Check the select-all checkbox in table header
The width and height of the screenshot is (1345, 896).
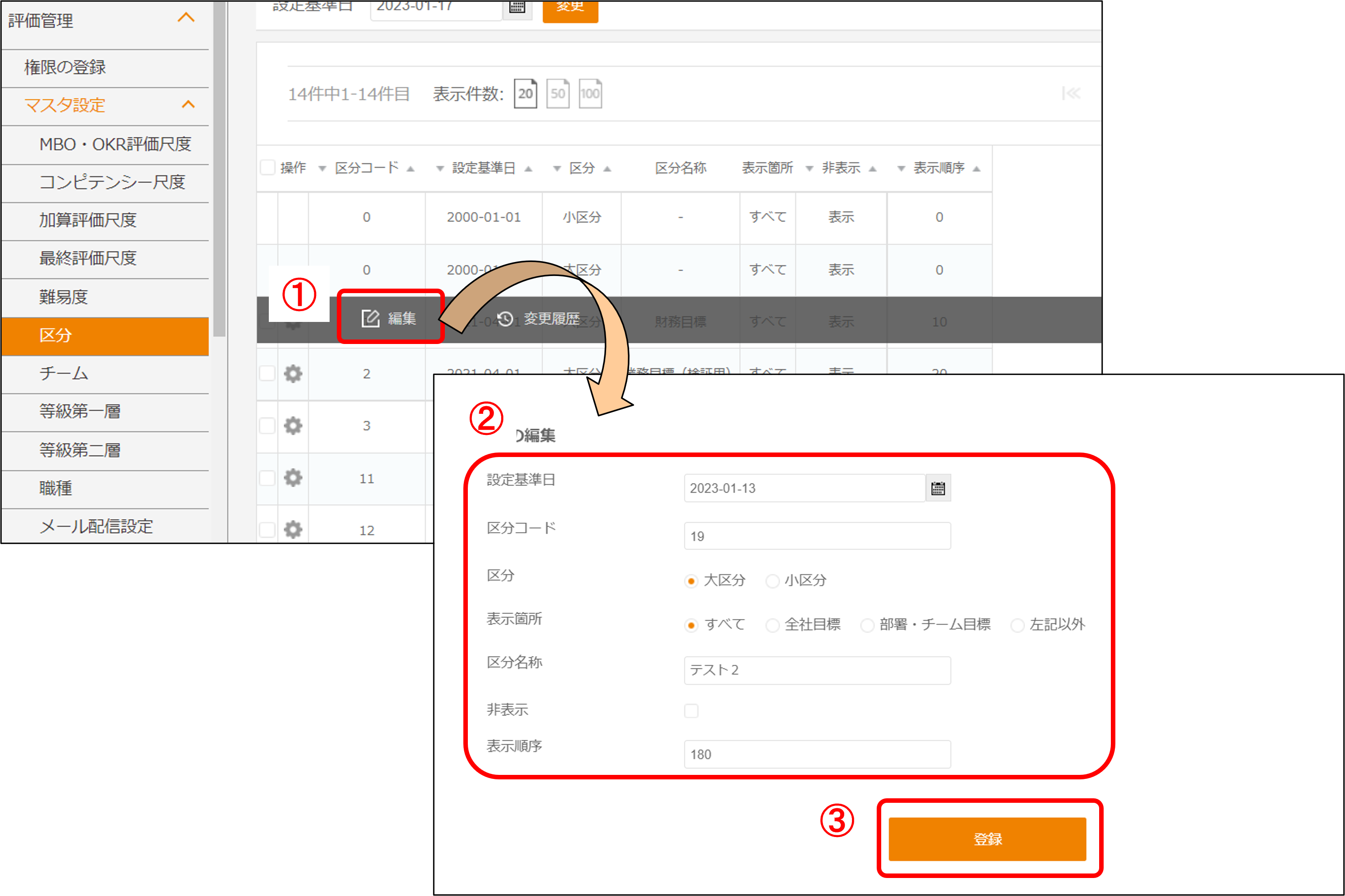pos(267,167)
